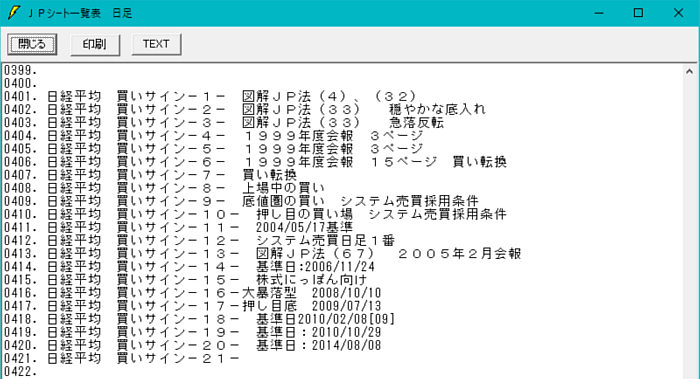Click empty row number 0399.
The image size is (700, 379).
pos(21,71)
